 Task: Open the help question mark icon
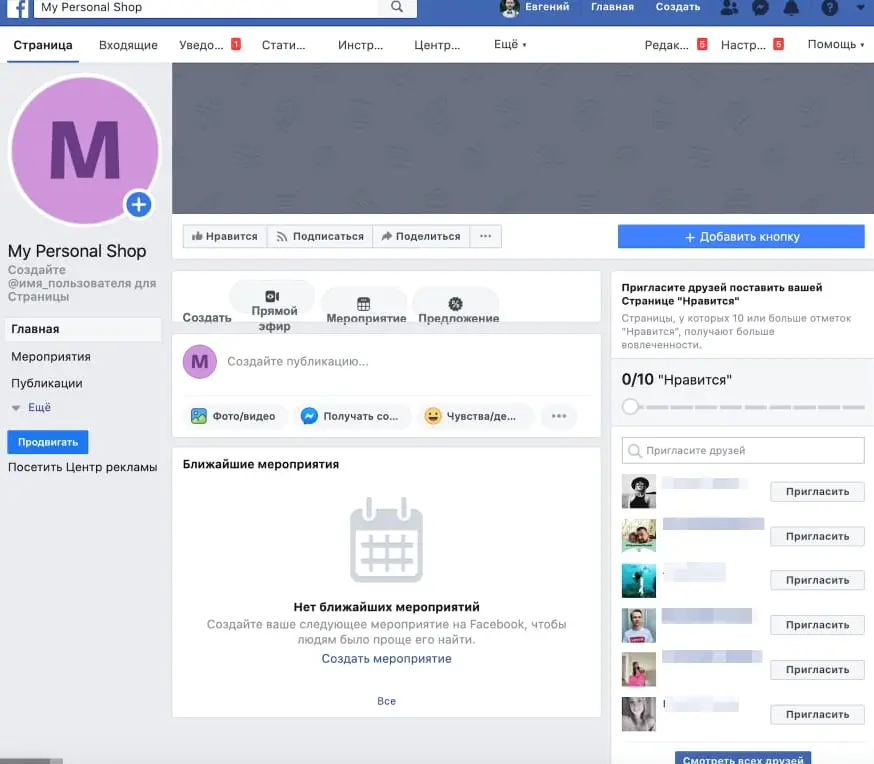tap(829, 7)
